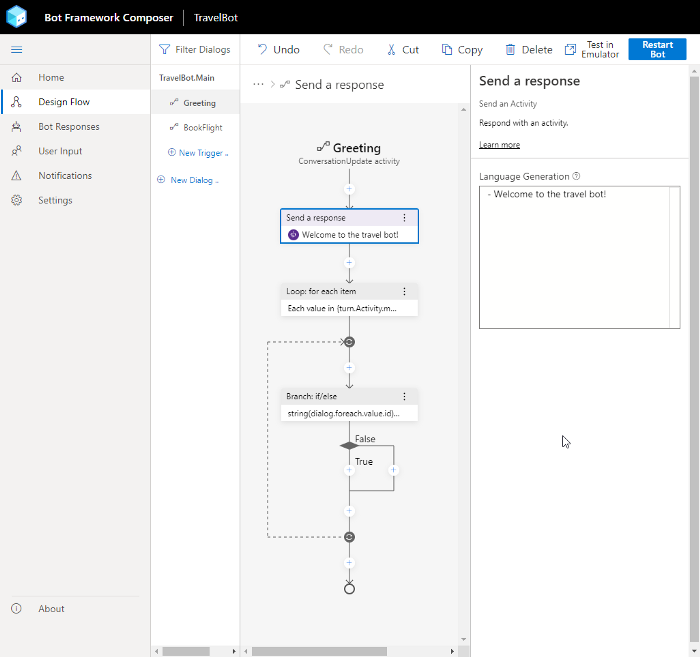Click the canvas horizontal scrollbar thumb
Image resolution: width=700 pixels, height=657 pixels.
tap(319, 652)
